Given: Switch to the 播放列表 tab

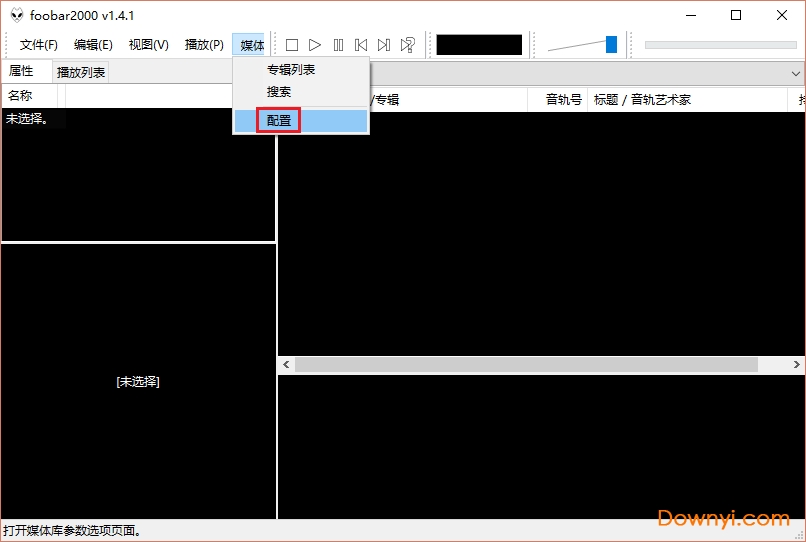Looking at the screenshot, I should click(x=81, y=73).
